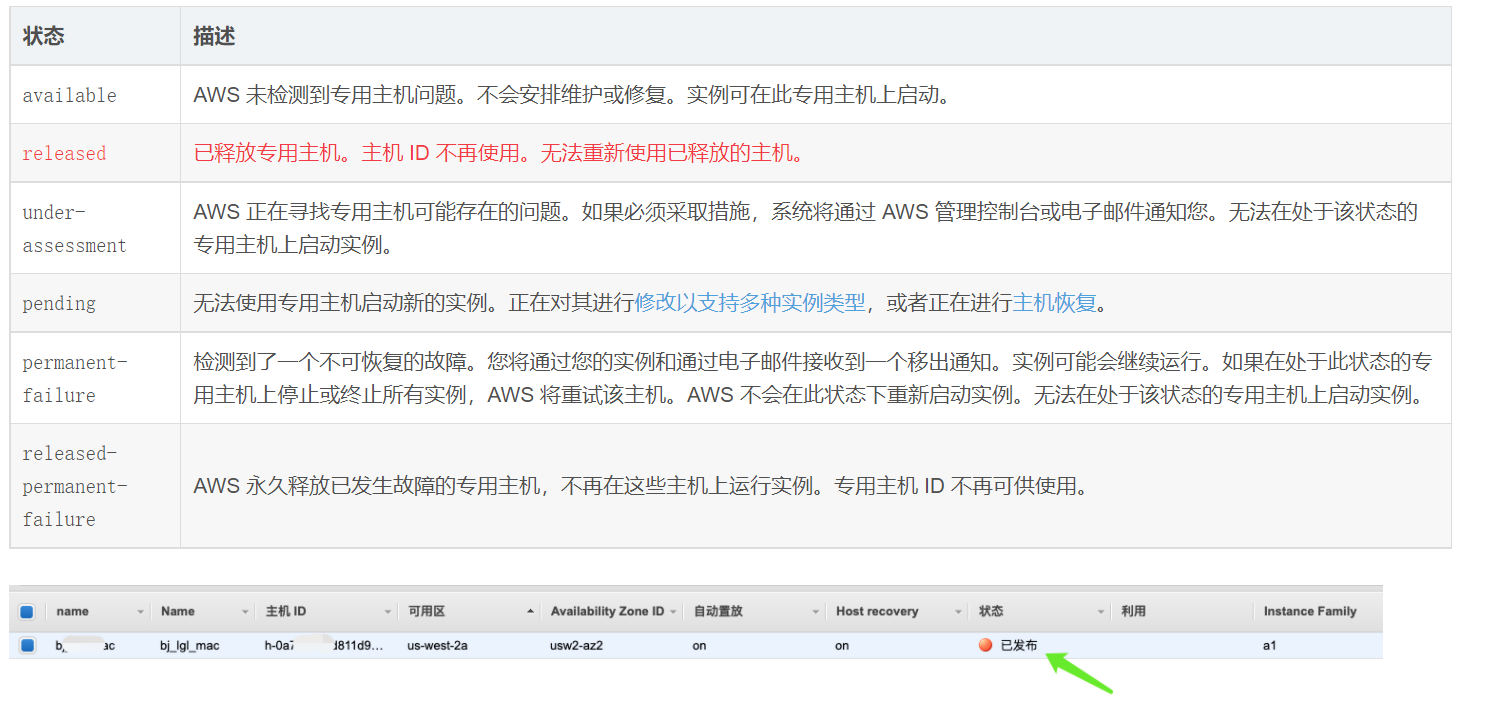The width and height of the screenshot is (1485, 718).
Task: Open the capitalized 'Name' column filter arrow
Action: click(x=245, y=612)
